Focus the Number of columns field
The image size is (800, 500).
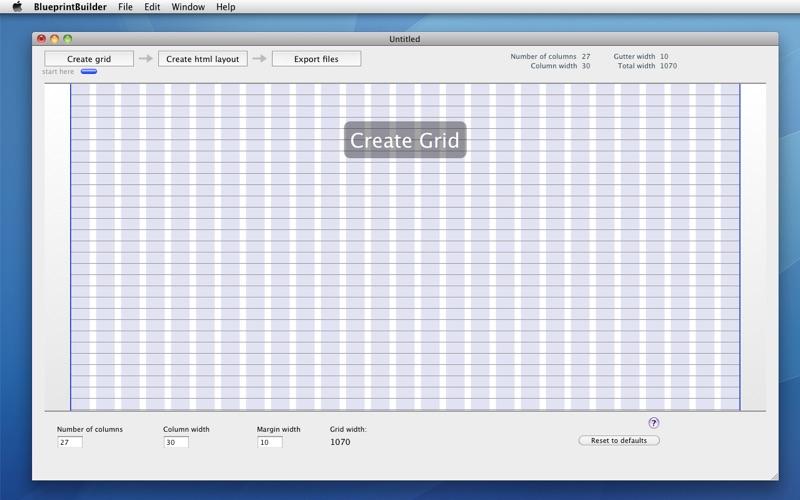70,442
